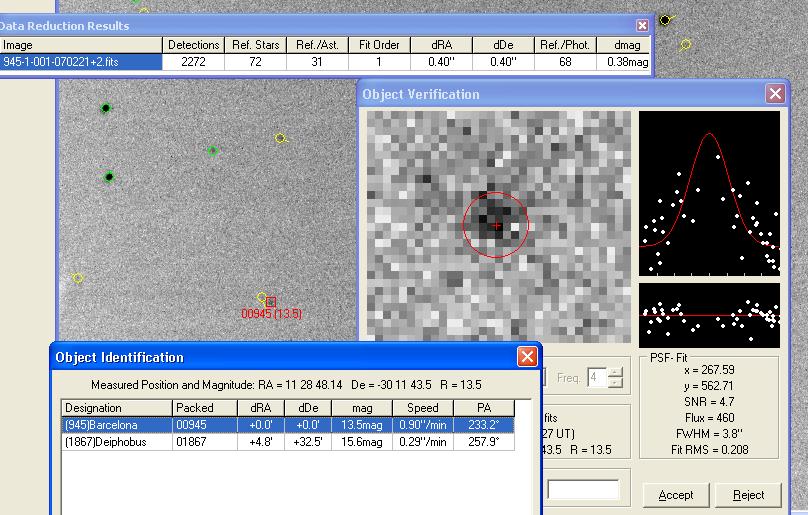Select image row 945-1-001-070221+2.fits
This screenshot has width=808, height=515.
coord(81,62)
